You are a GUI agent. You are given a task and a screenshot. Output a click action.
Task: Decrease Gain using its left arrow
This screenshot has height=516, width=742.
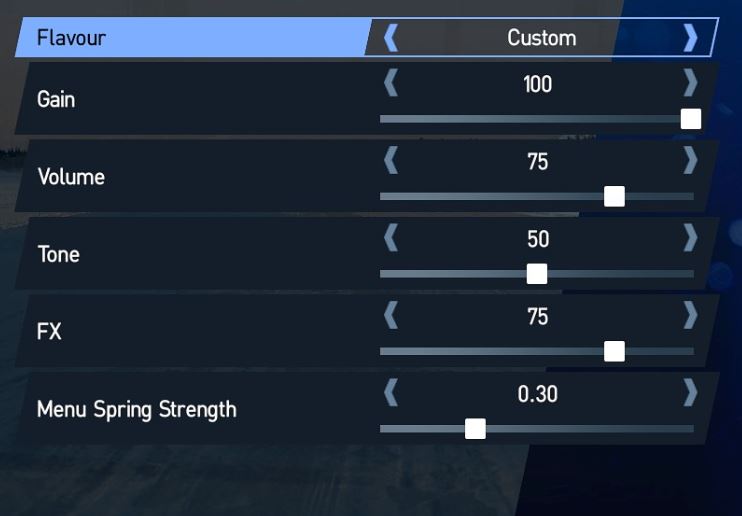click(x=391, y=83)
